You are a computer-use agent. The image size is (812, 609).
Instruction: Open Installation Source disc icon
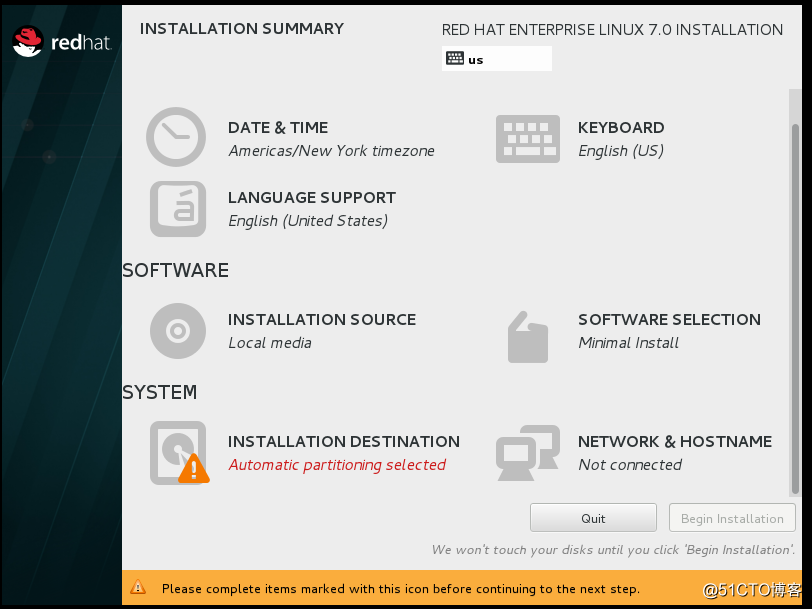point(178,331)
